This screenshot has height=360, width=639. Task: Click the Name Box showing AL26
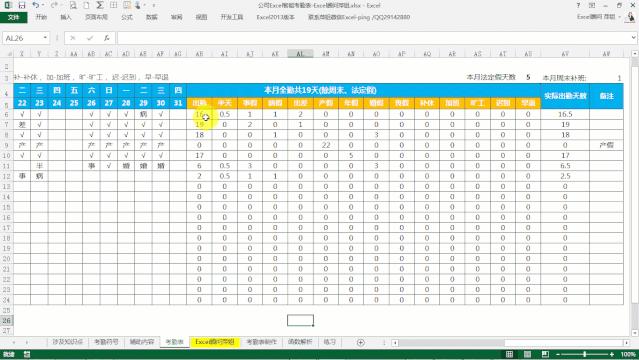[x=22, y=38]
